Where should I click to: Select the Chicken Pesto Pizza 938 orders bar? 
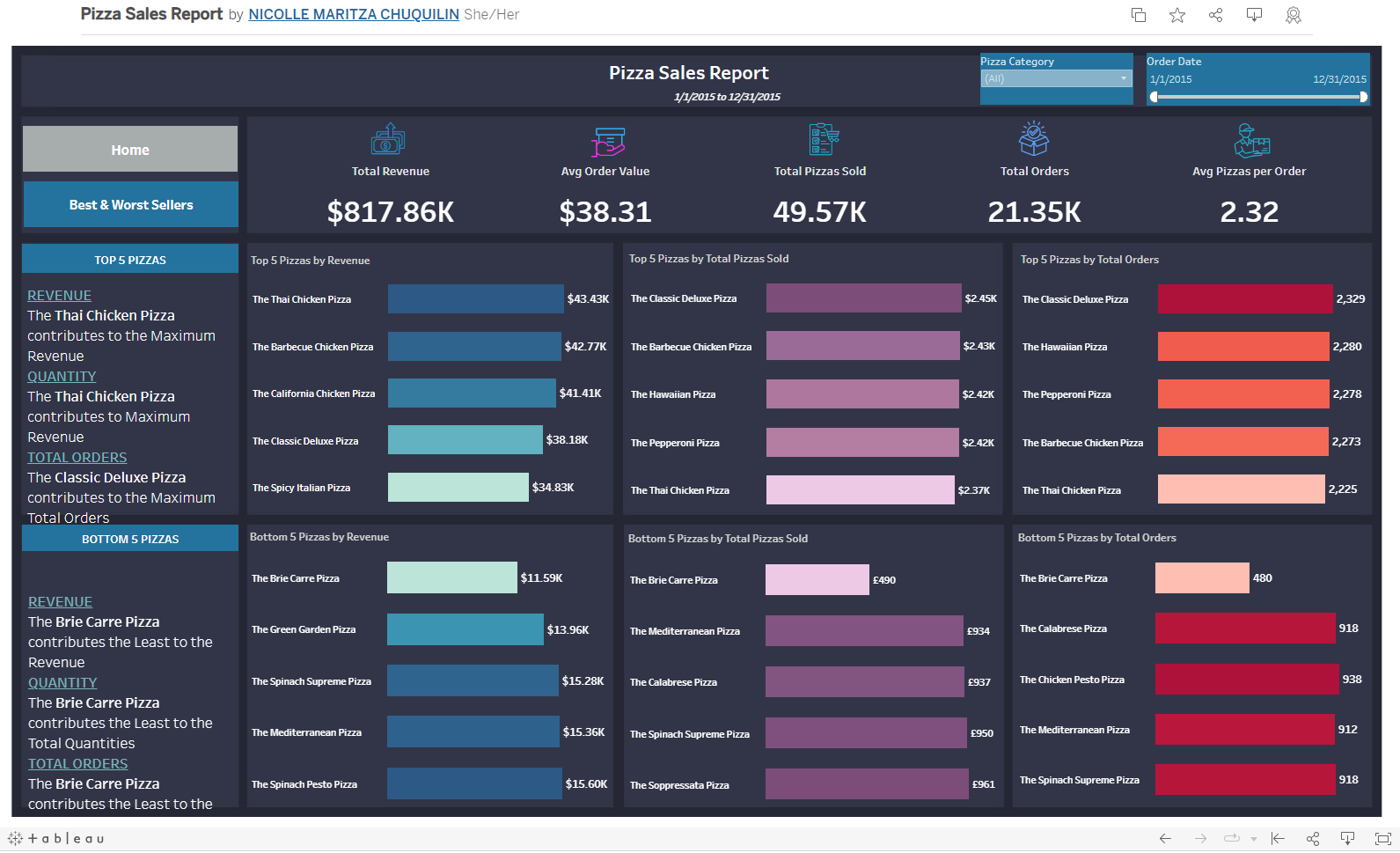pos(1247,680)
